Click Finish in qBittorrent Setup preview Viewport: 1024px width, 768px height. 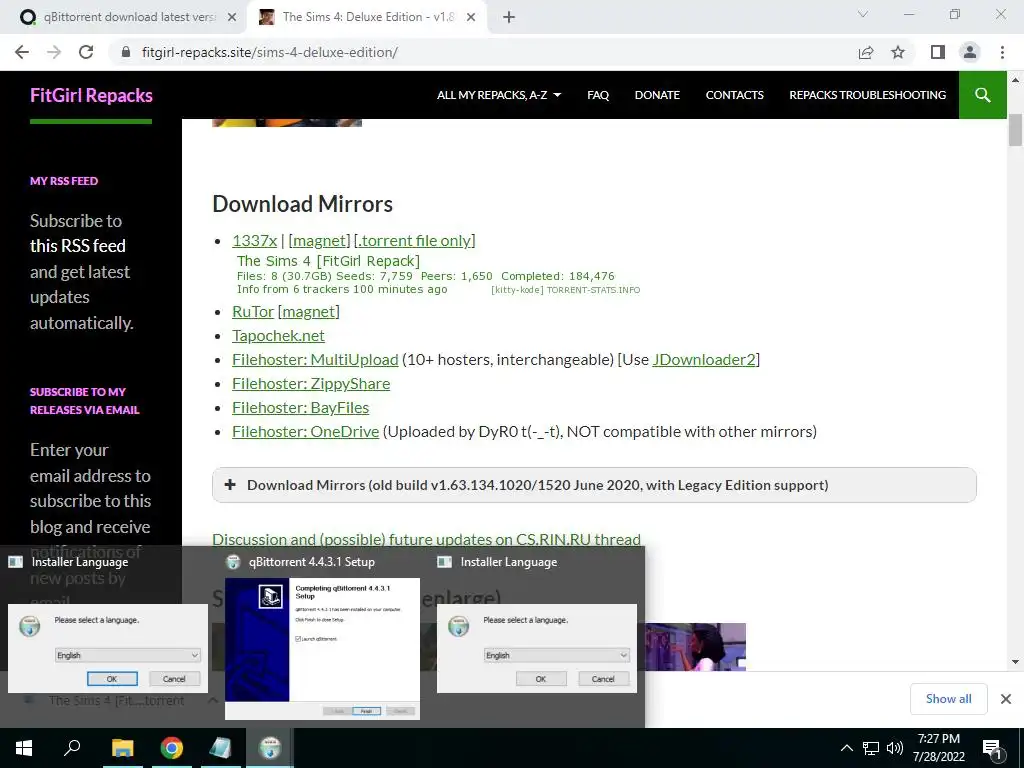click(x=366, y=711)
